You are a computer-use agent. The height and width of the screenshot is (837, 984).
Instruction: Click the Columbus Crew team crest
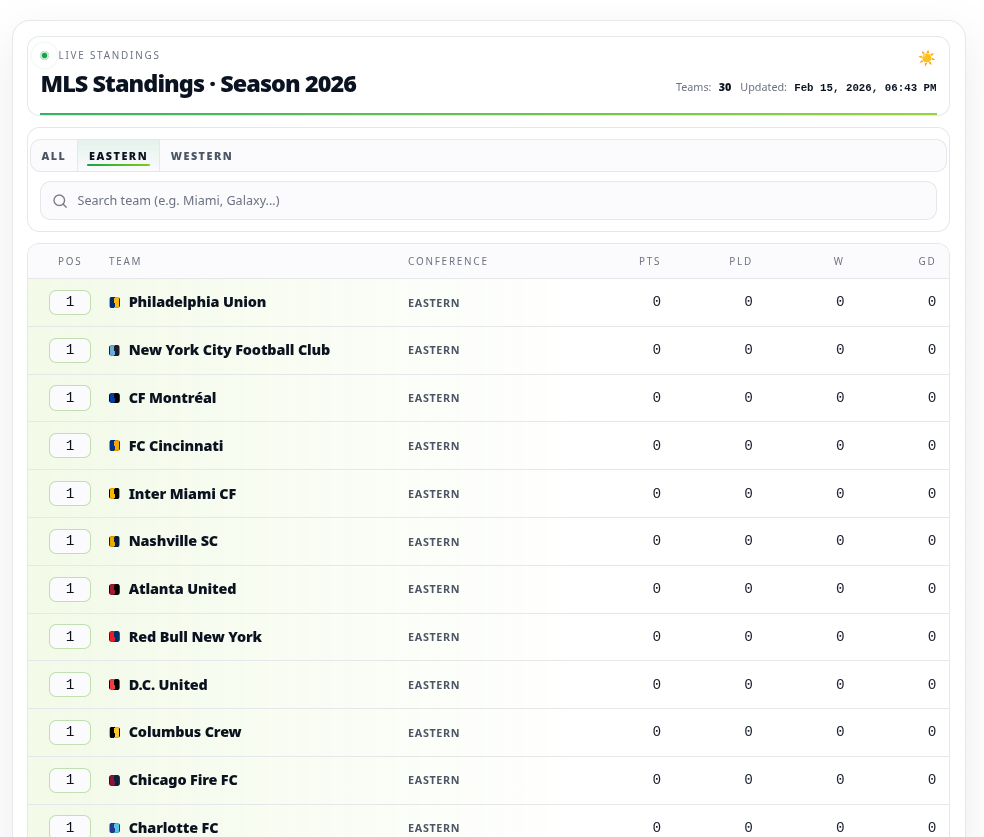(x=115, y=732)
